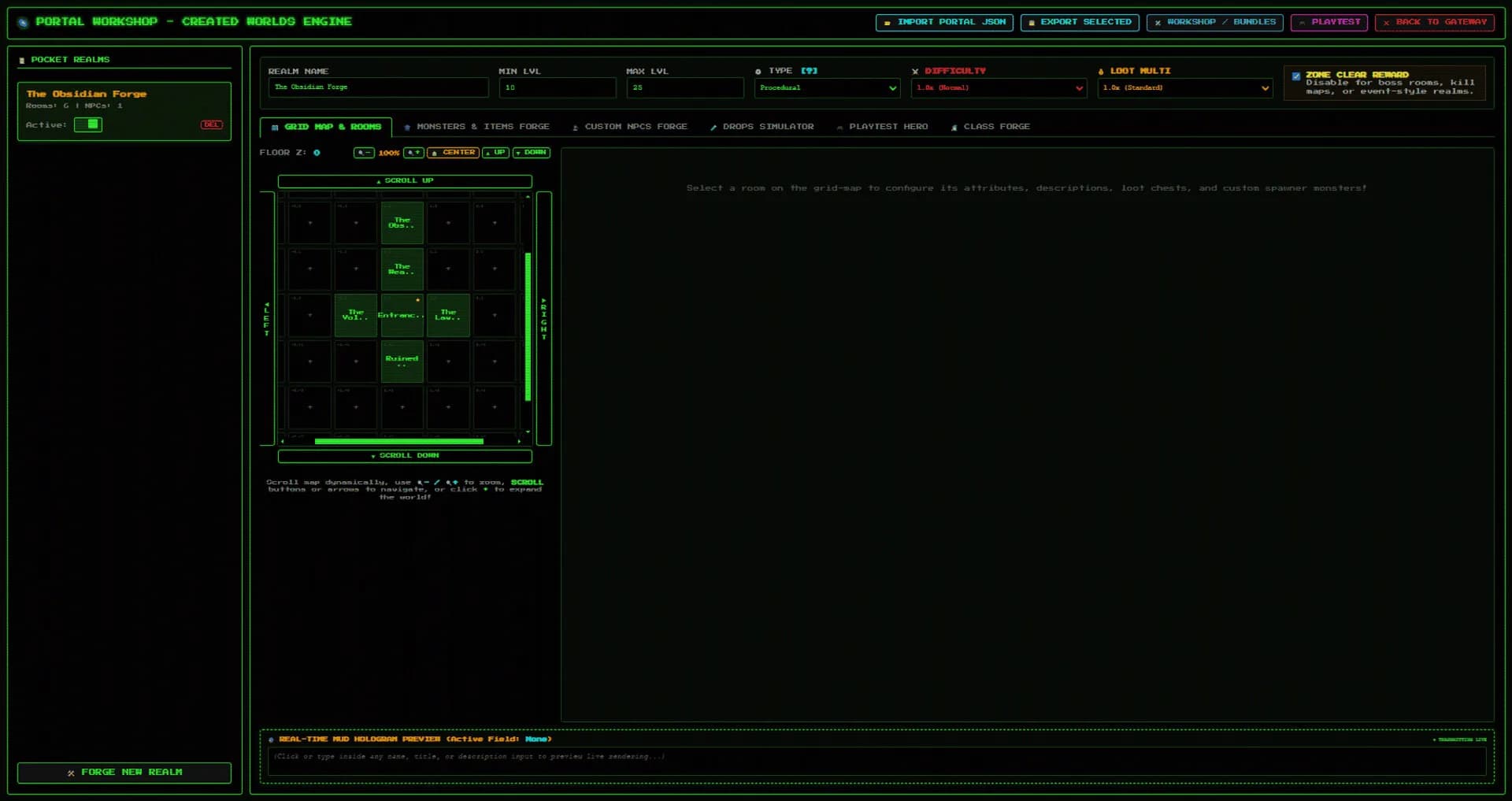Click the map scrollbar left arrow
1512x801 pixels.
pyautogui.click(x=282, y=442)
